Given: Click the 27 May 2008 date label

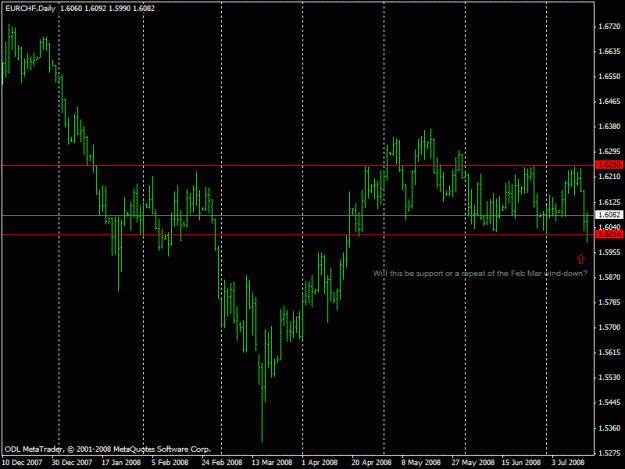Looking at the screenshot, I should 473,462.
